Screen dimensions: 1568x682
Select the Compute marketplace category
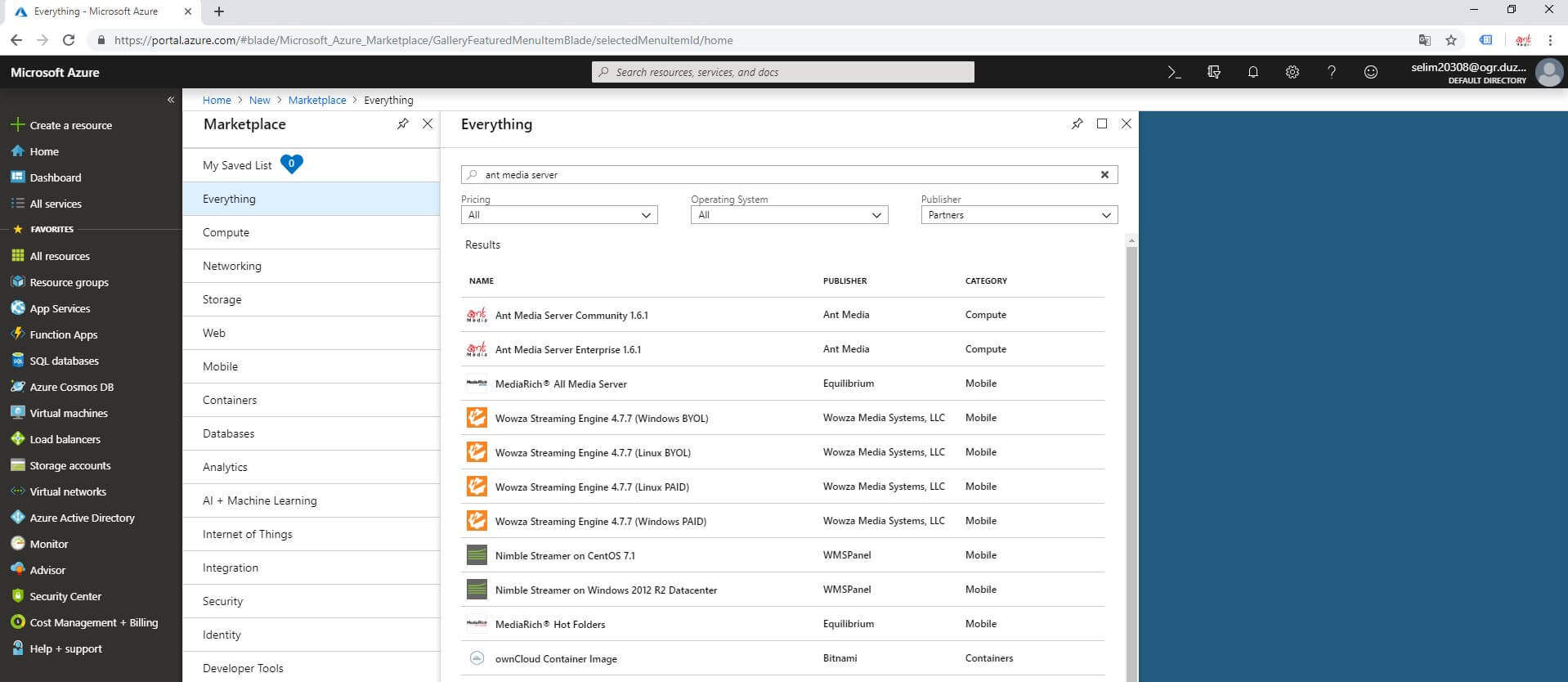coord(311,232)
